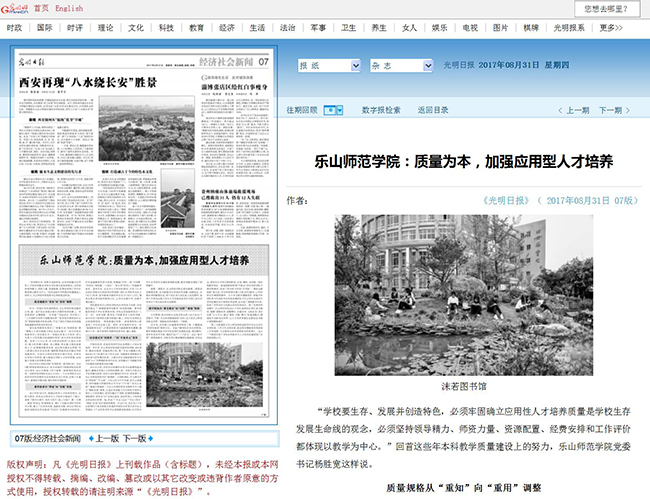Go to previous page 上一版
Viewport: 650px width, 499px height.
pyautogui.click(x=107, y=438)
